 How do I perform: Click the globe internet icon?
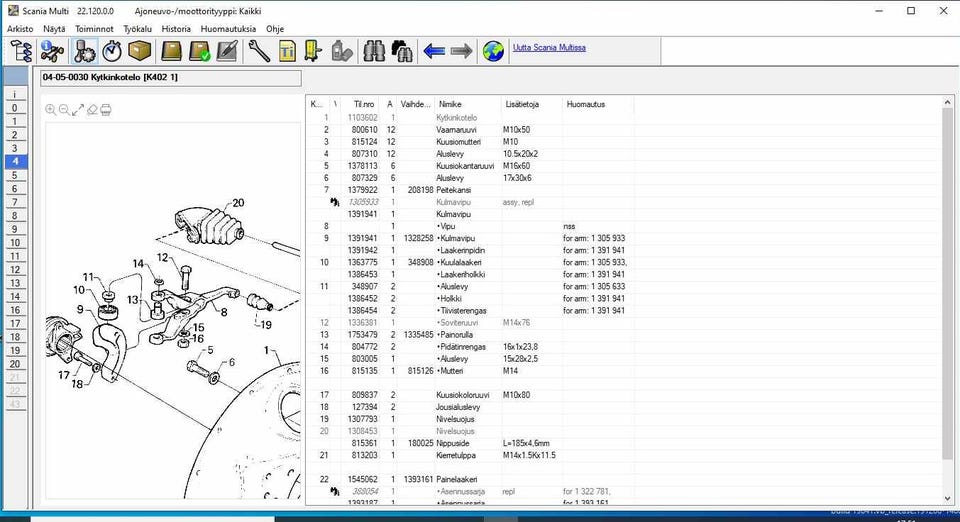(x=493, y=51)
